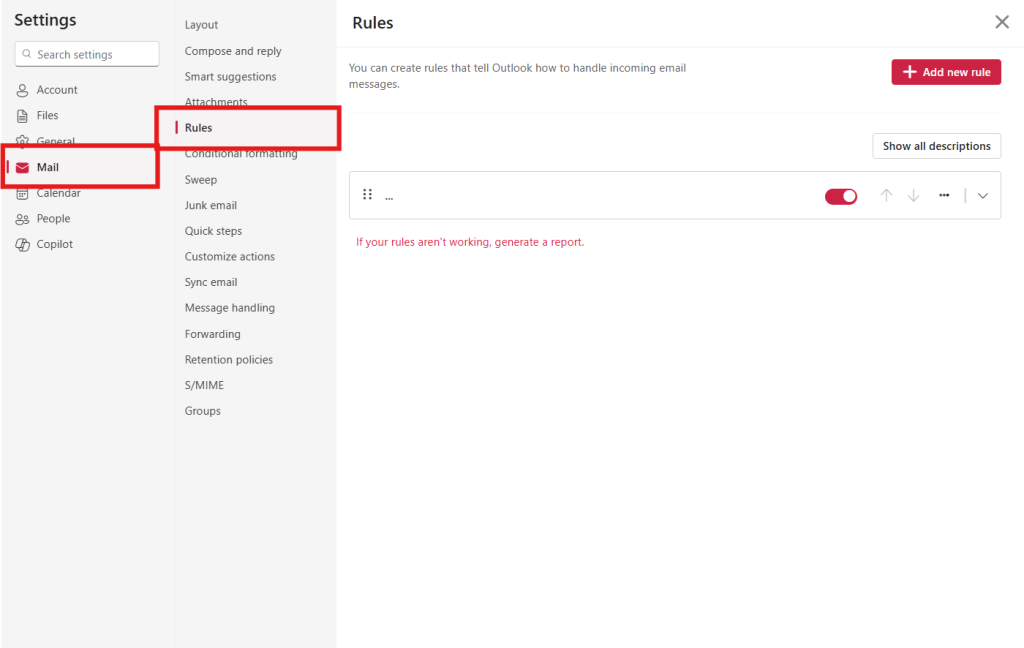Click the Add new rule button
1024x648 pixels.
click(x=946, y=72)
